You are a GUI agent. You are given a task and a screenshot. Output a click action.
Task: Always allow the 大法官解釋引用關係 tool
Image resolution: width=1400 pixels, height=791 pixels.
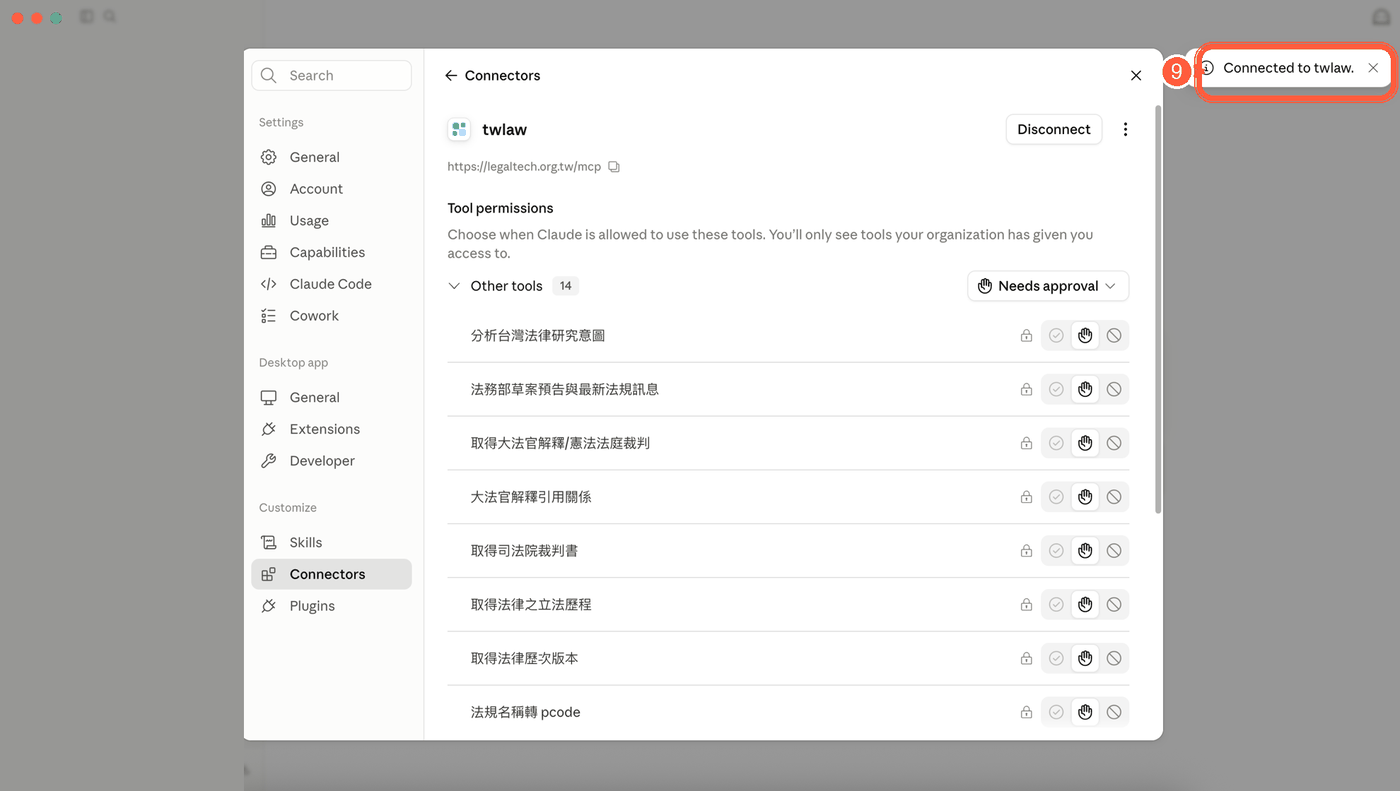[x=1056, y=497]
